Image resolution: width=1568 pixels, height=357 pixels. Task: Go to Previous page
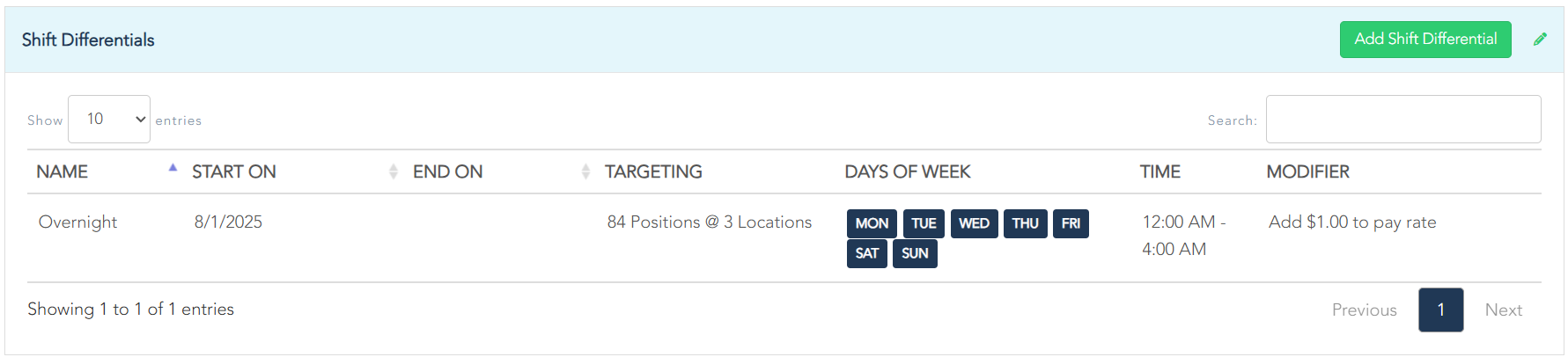(1364, 310)
